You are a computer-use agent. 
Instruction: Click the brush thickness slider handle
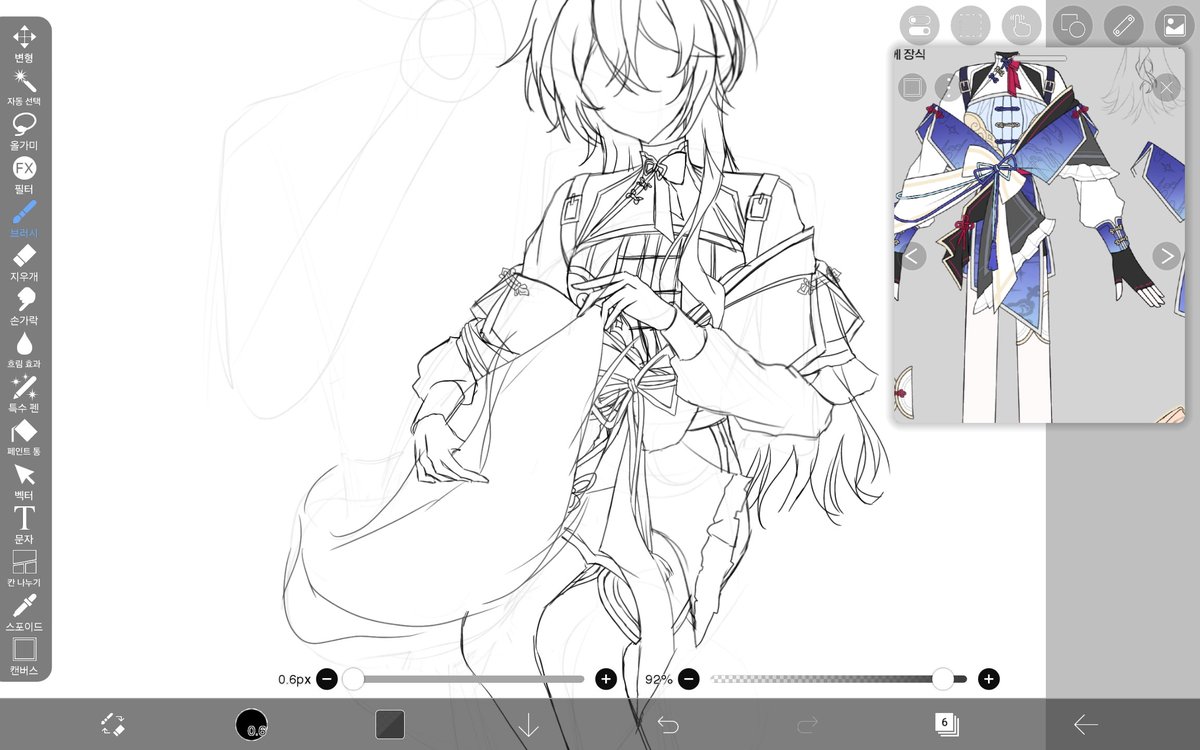click(x=353, y=680)
